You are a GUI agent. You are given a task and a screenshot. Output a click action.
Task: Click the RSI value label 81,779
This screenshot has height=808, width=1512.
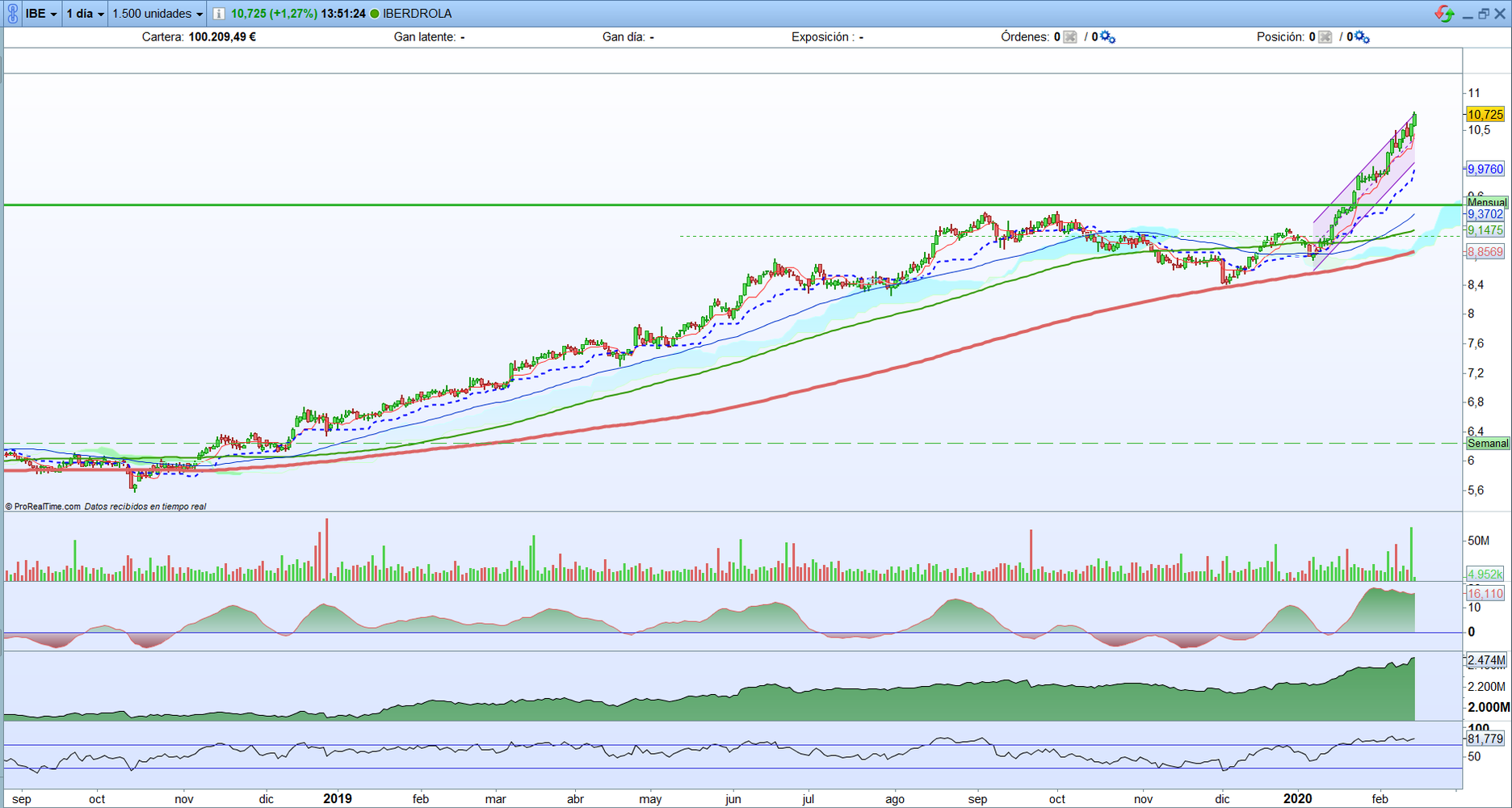[x=1485, y=739]
